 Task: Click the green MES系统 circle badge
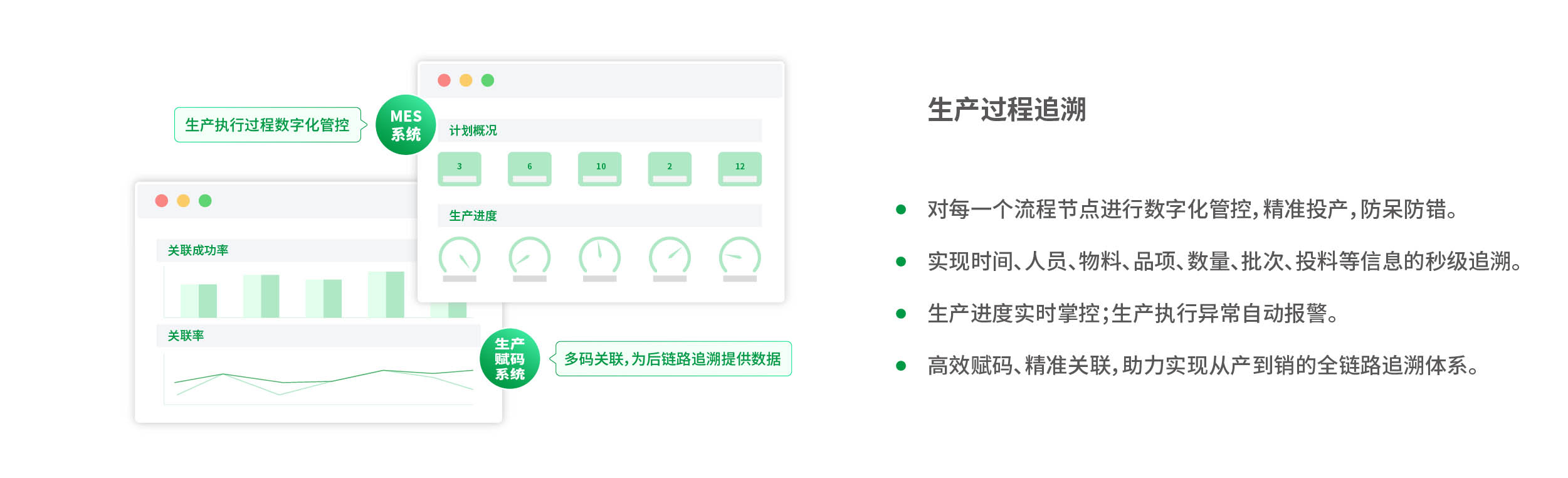405,125
